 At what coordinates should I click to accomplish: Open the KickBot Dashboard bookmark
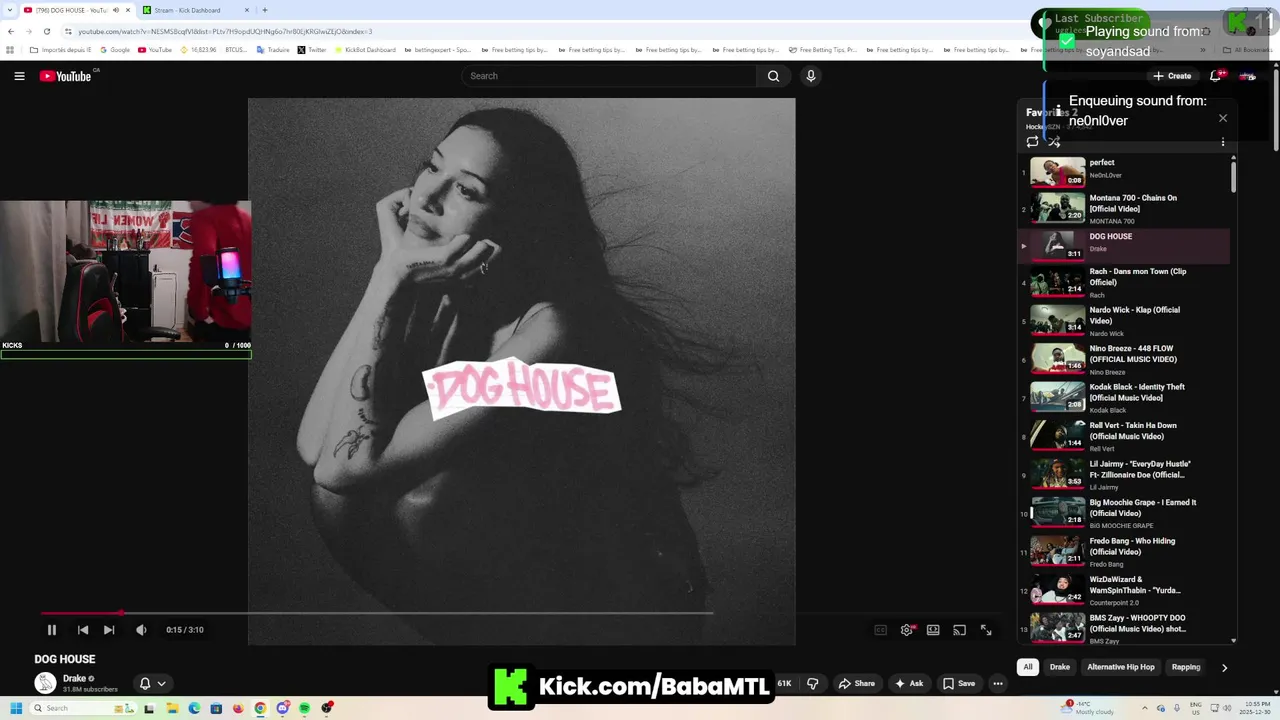click(365, 49)
